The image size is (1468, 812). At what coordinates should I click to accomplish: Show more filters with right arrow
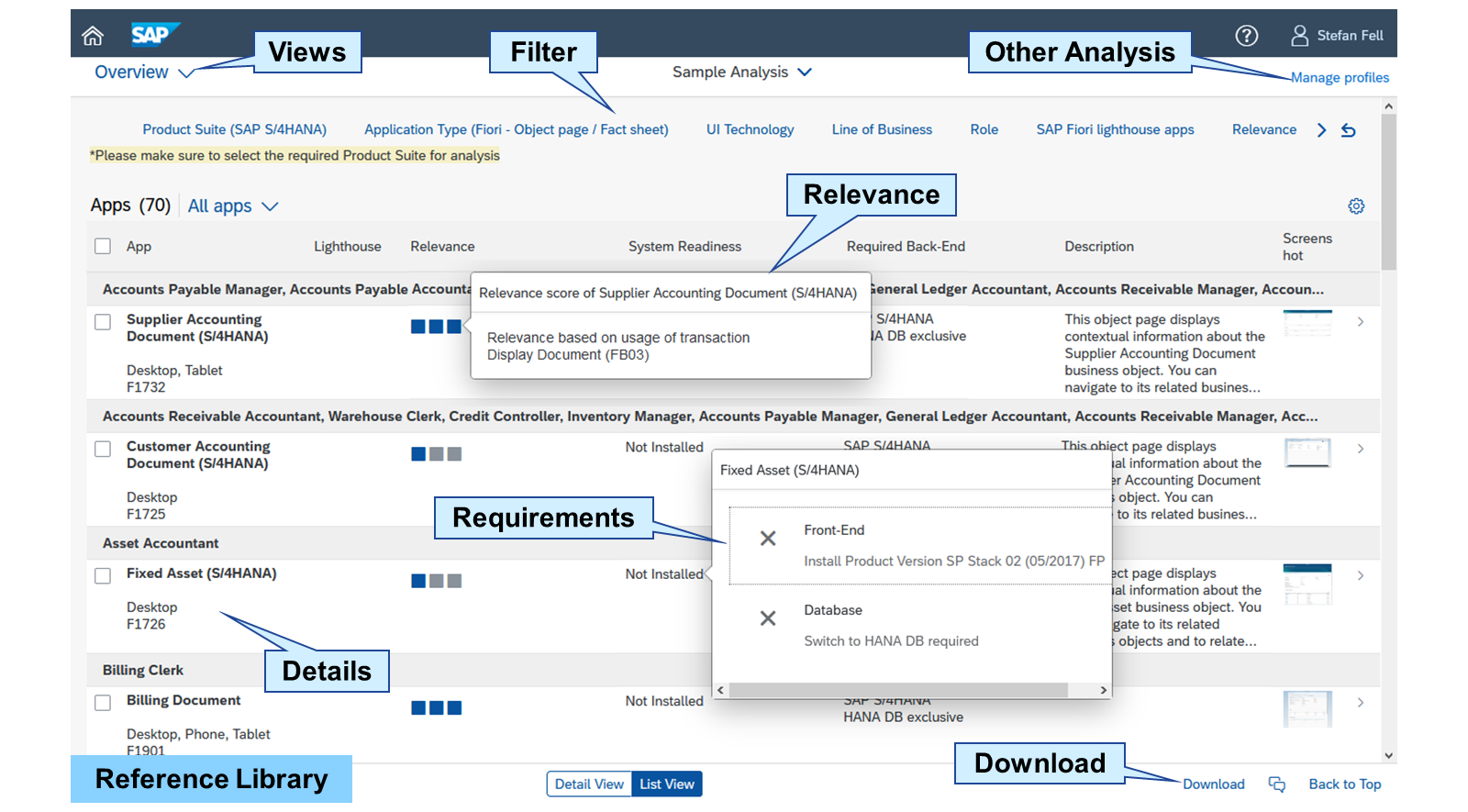click(x=1321, y=130)
